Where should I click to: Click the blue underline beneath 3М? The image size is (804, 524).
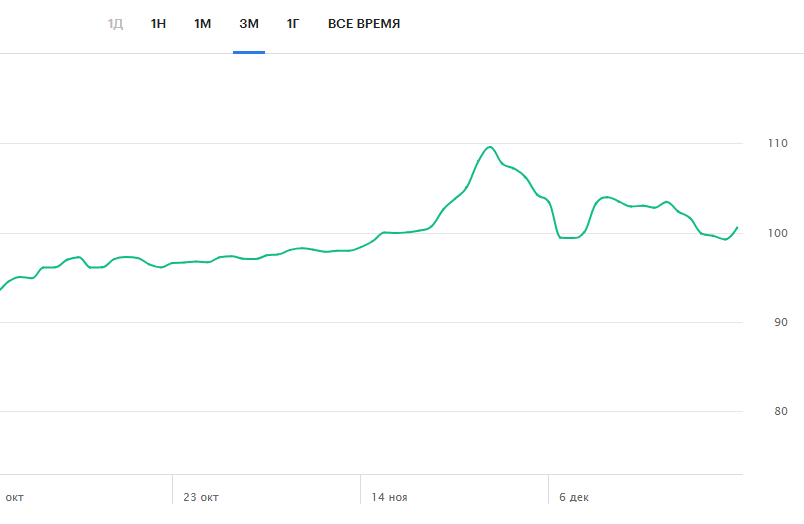249,52
